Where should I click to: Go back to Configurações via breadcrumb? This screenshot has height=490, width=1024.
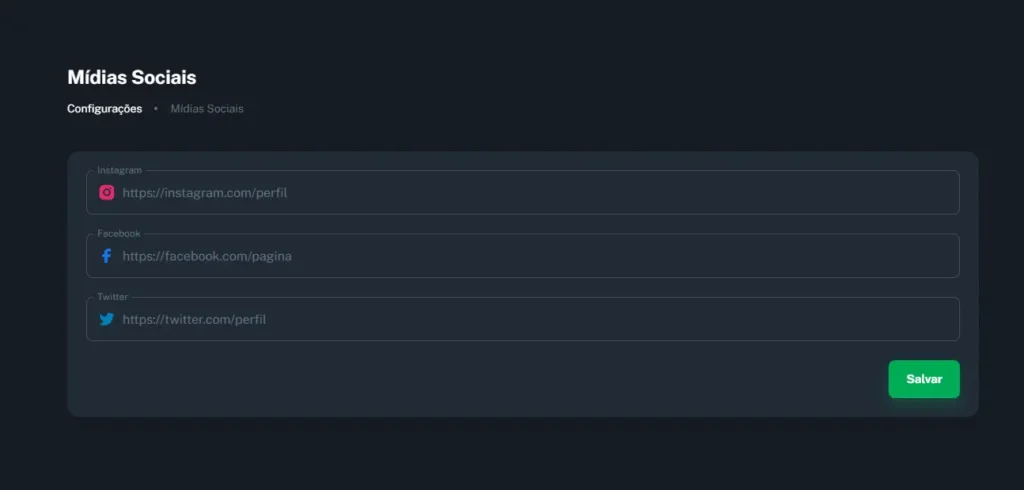[104, 108]
